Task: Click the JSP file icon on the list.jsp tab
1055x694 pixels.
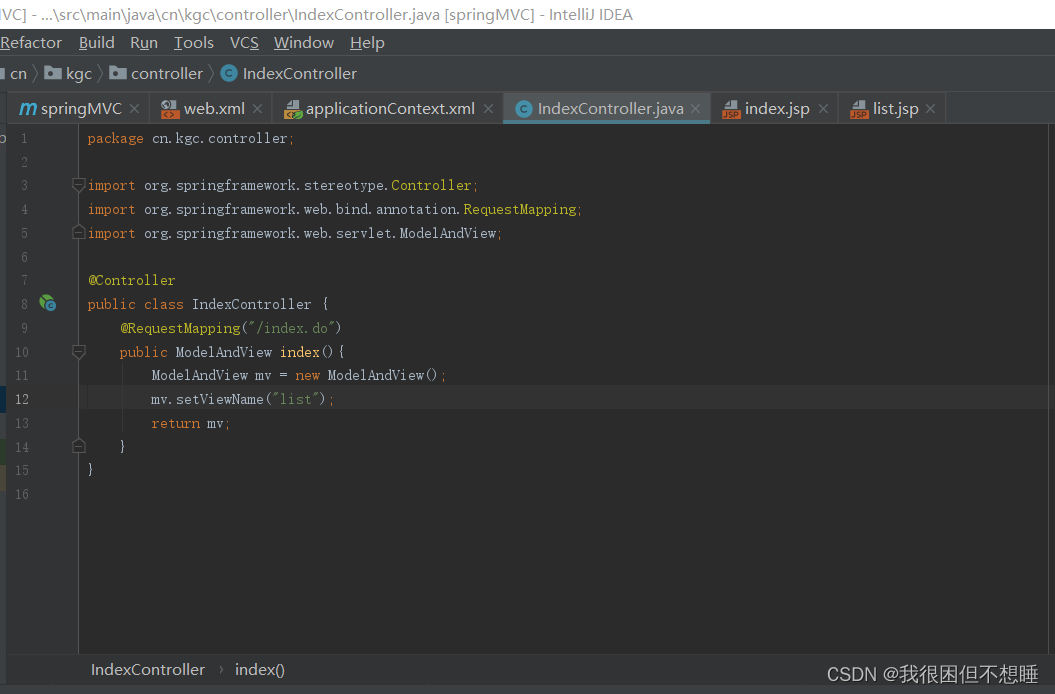Action: 857,108
